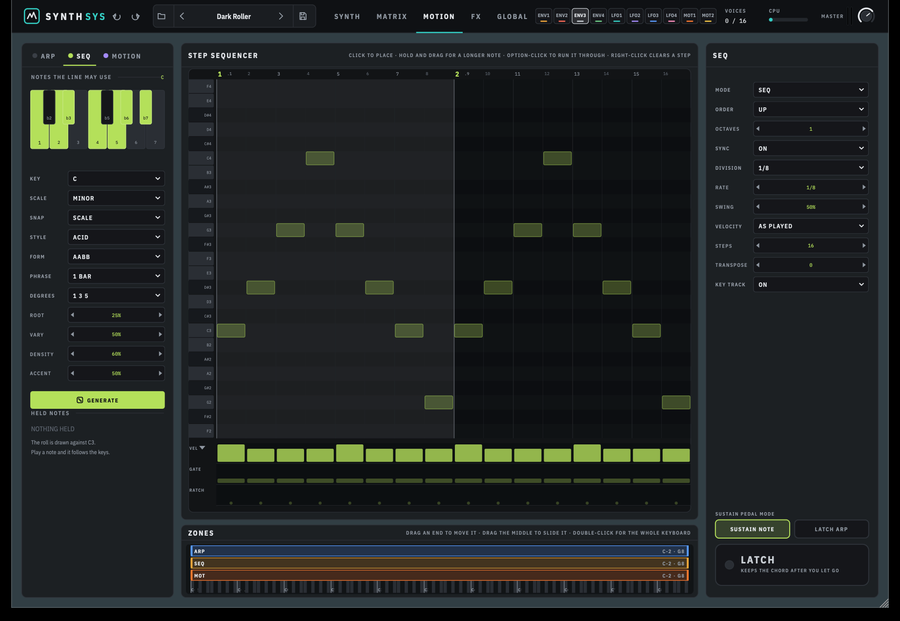The height and width of the screenshot is (621, 900).
Task: Click the undo arrow icon
Action: point(117,17)
